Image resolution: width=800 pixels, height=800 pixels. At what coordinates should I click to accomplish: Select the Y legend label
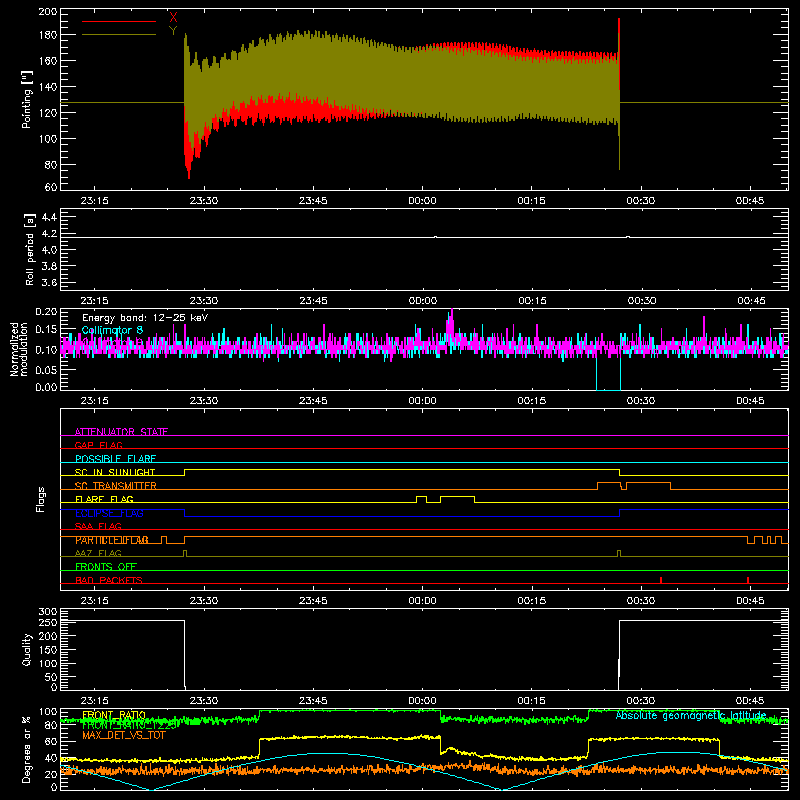[173, 31]
